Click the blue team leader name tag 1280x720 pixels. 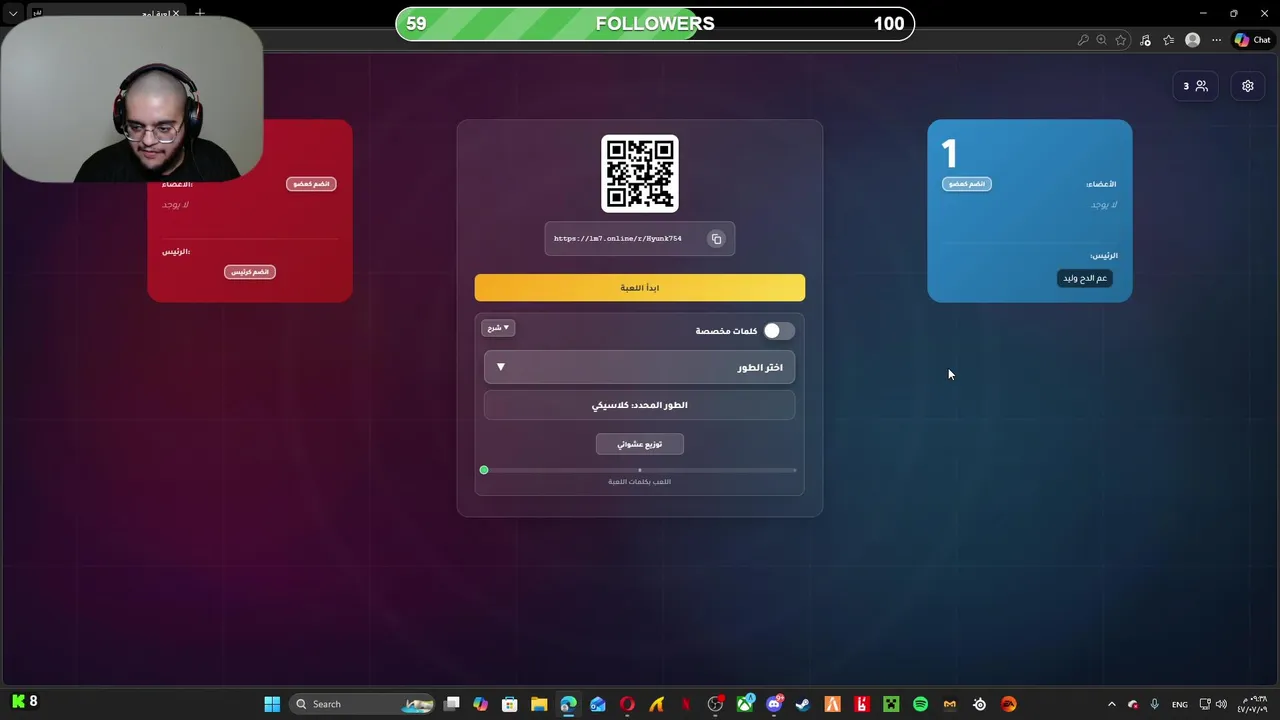[x=1085, y=278]
